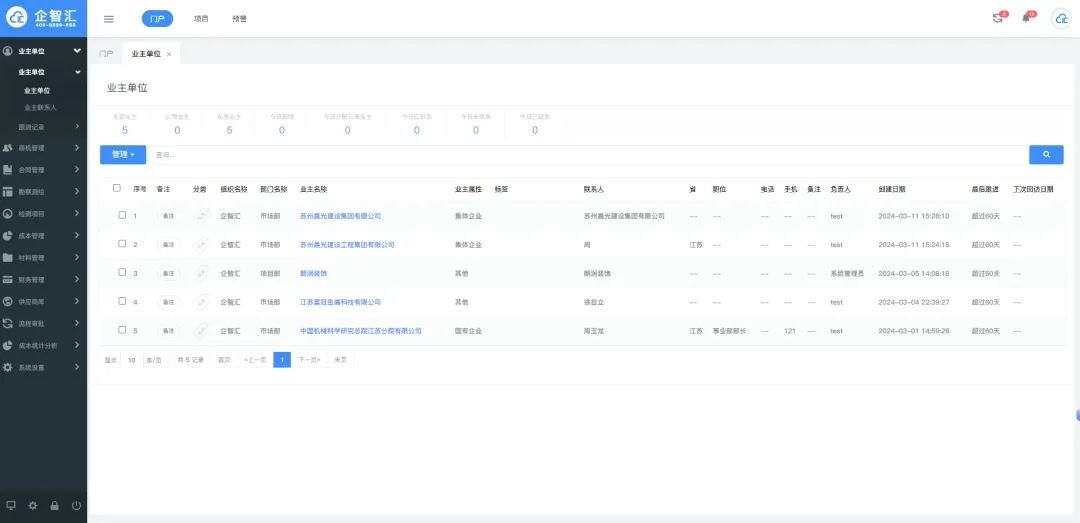Check the checkbox for row 4
The image size is (1080, 523).
click(x=122, y=301)
